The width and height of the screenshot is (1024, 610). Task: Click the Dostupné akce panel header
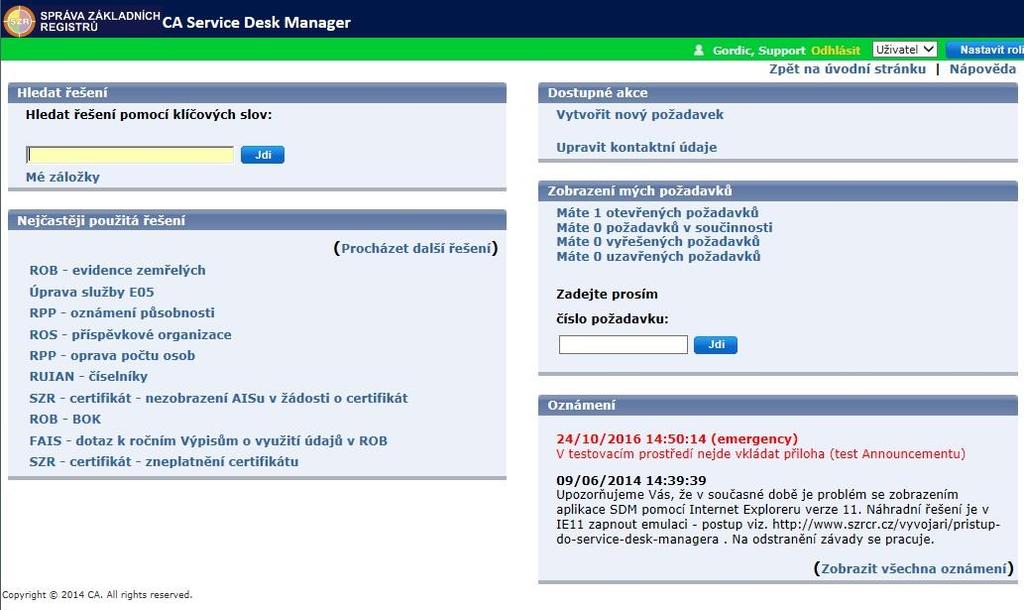point(778,93)
